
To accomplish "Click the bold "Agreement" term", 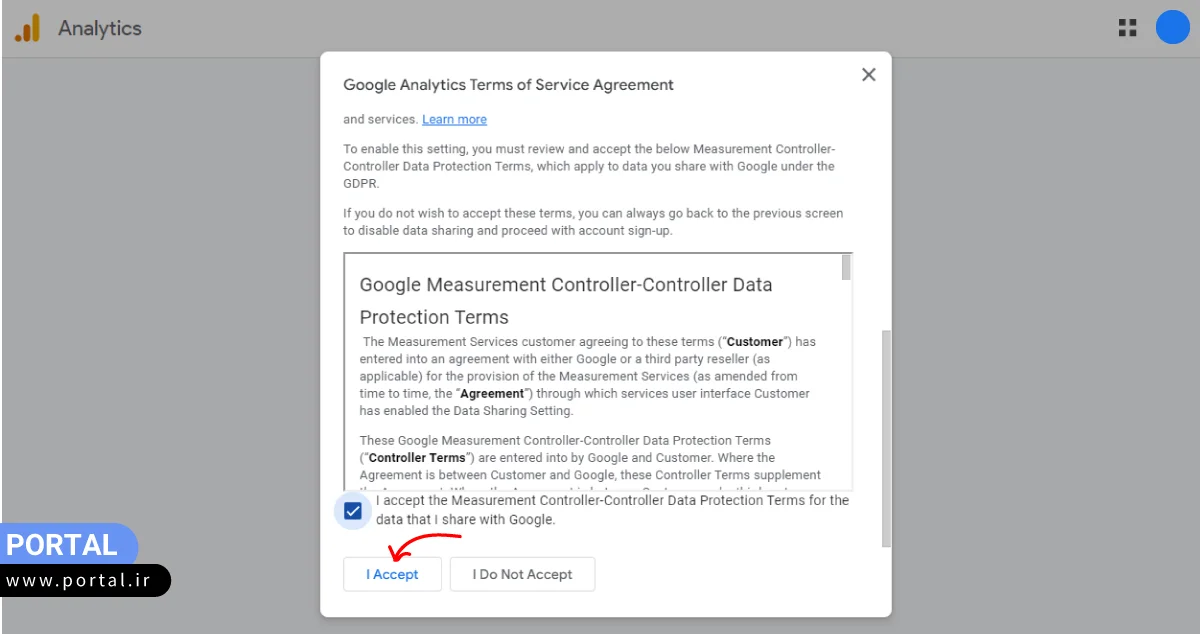I will tap(493, 394).
